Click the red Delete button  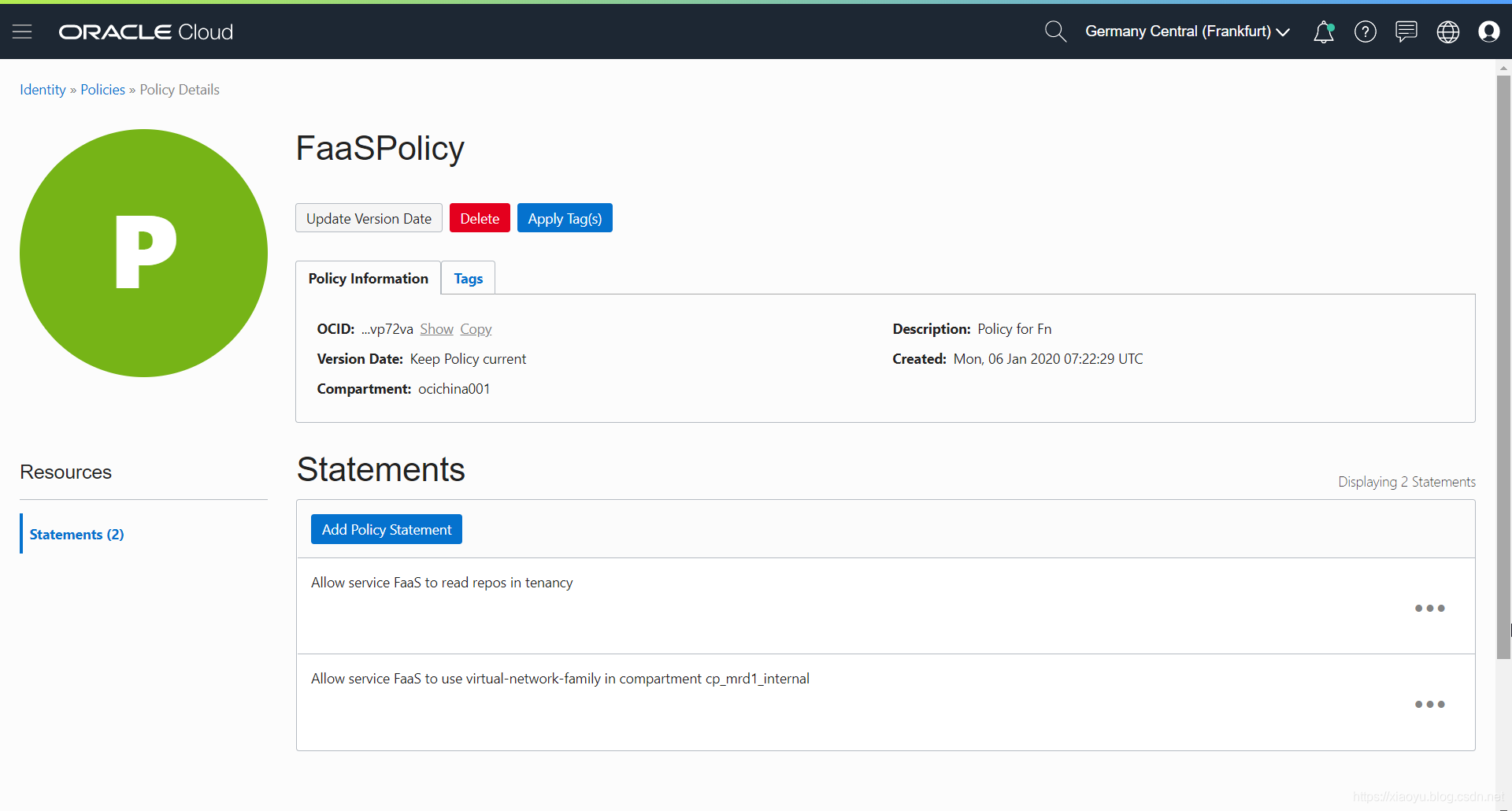click(x=480, y=218)
